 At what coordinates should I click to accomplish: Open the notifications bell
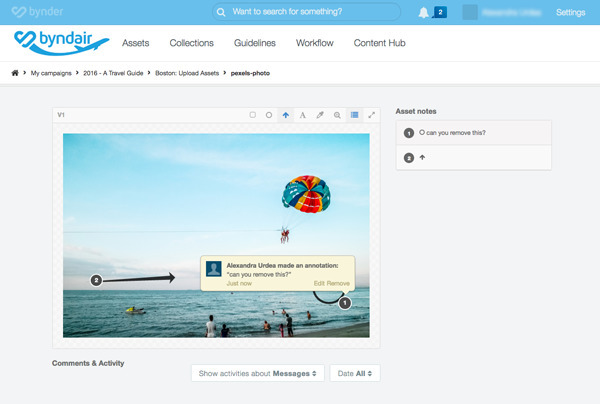click(423, 13)
